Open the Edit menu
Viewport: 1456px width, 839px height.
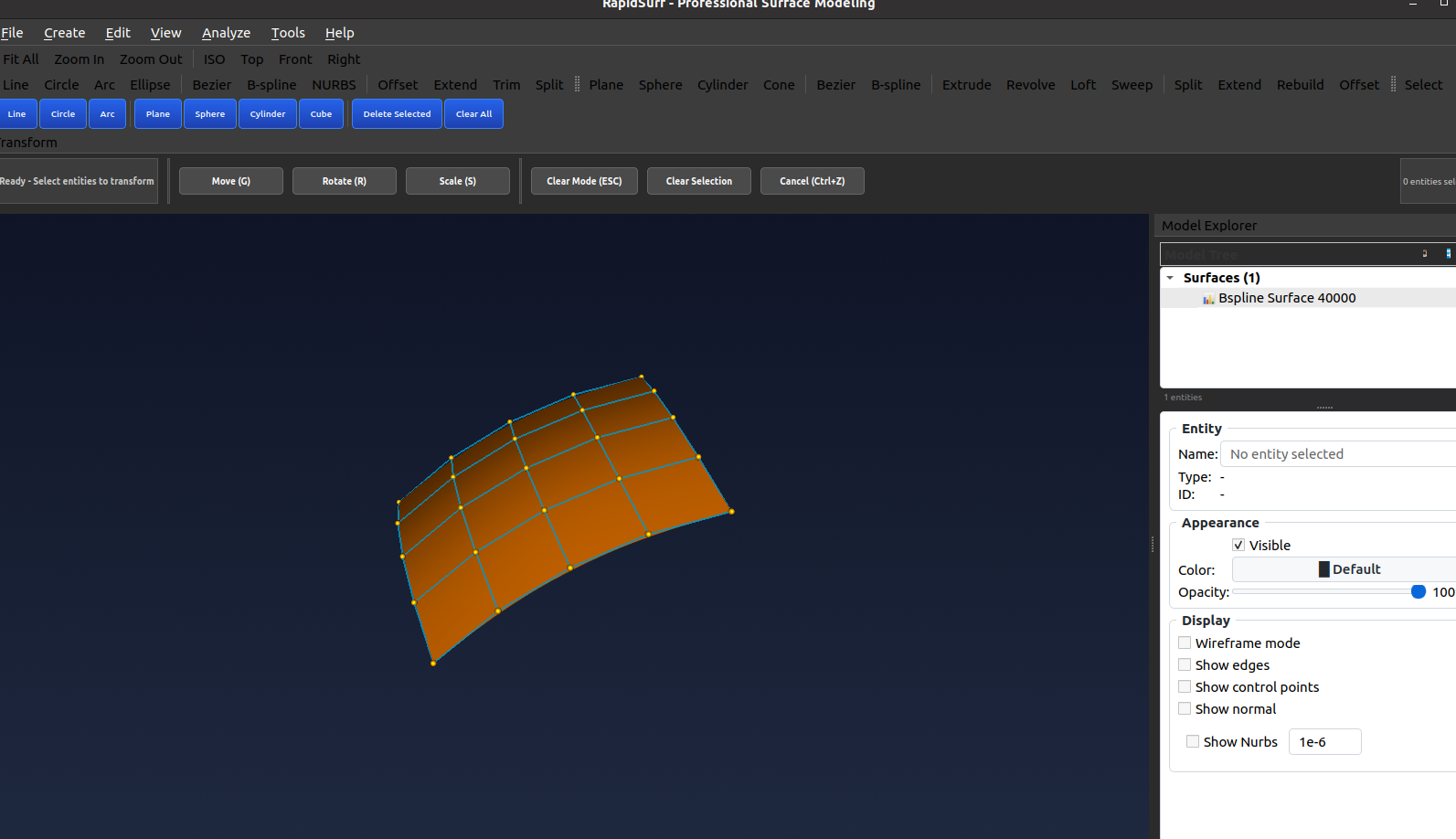[x=117, y=33]
